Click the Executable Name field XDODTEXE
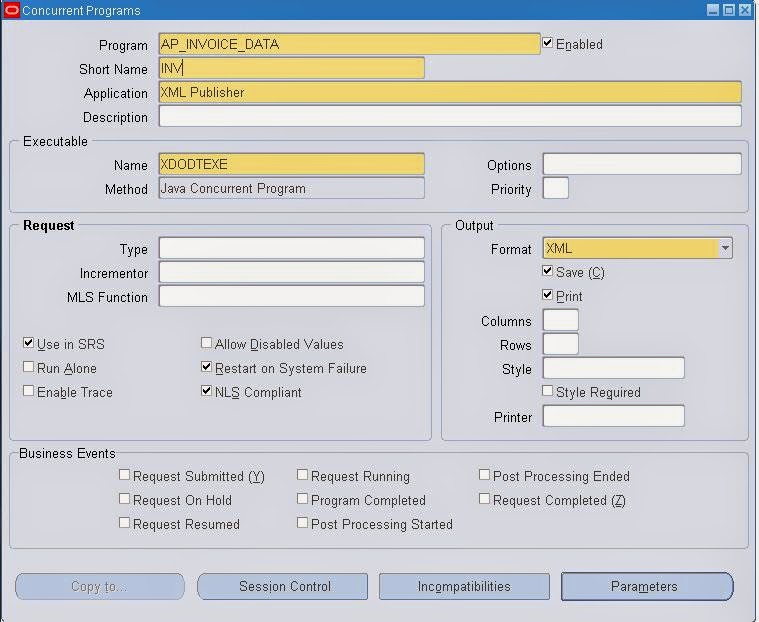Image resolution: width=759 pixels, height=622 pixels. [x=292, y=164]
